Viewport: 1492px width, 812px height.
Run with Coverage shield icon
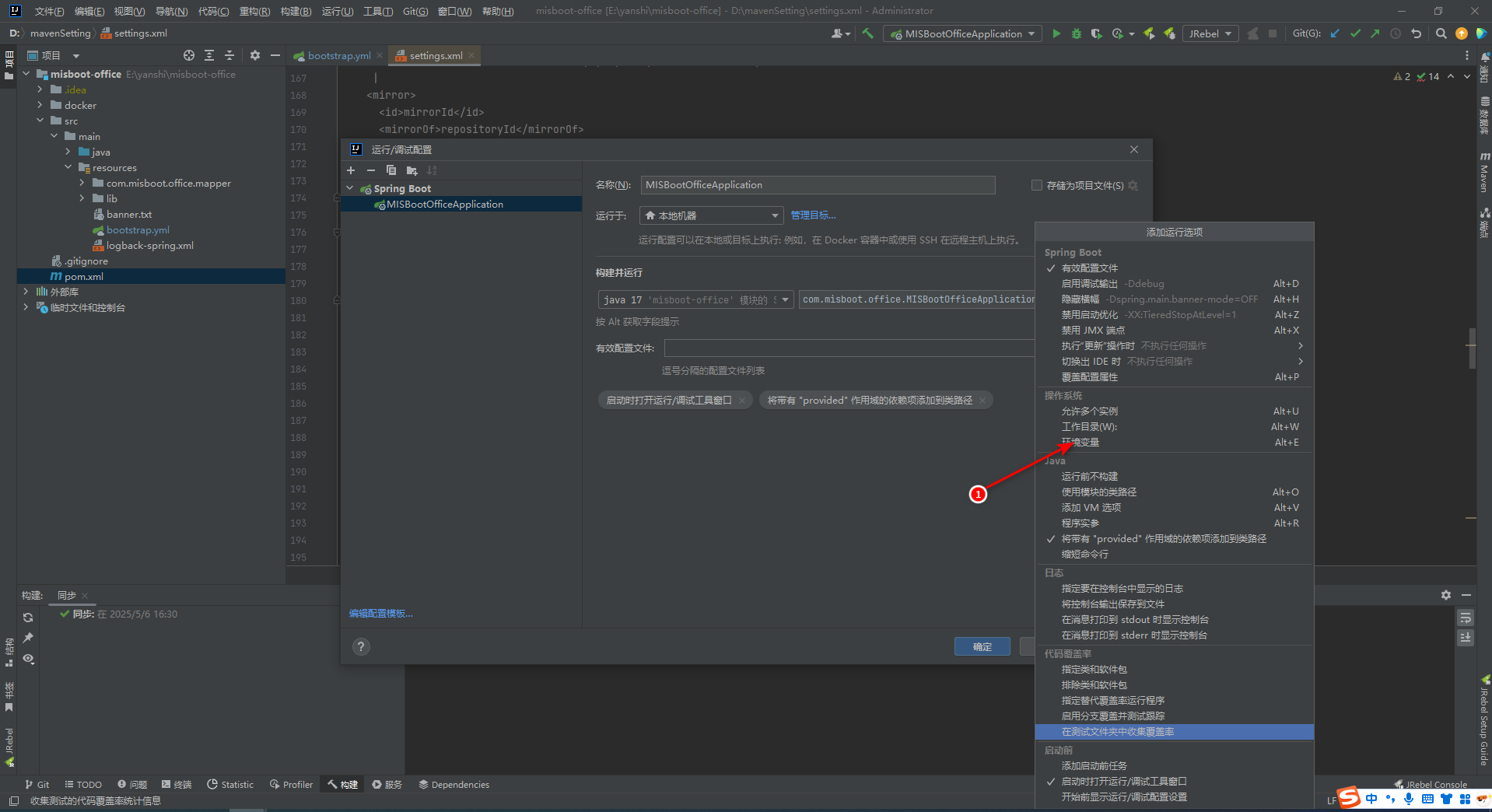point(1096,33)
